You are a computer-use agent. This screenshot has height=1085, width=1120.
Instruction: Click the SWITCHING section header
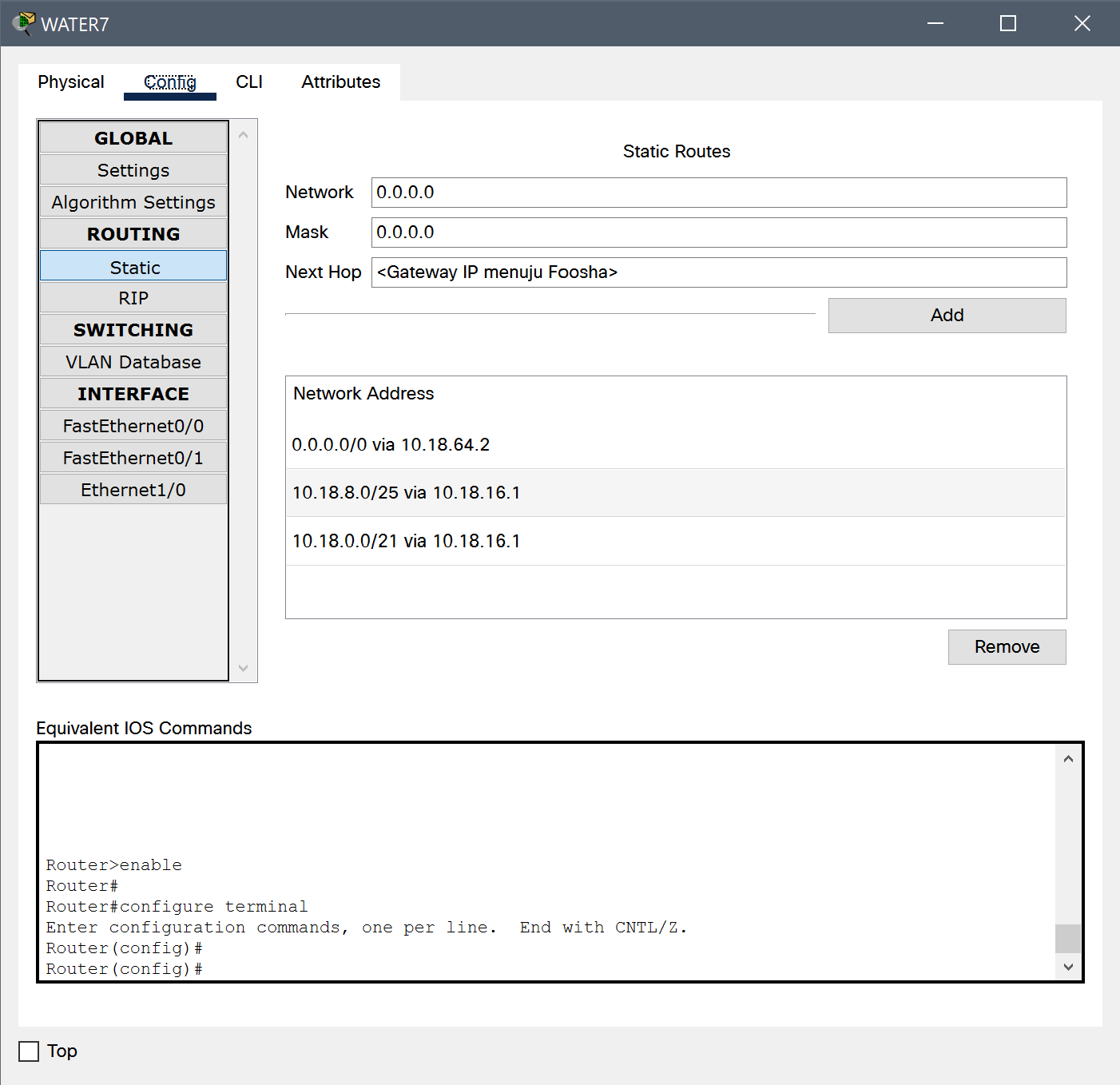[133, 330]
